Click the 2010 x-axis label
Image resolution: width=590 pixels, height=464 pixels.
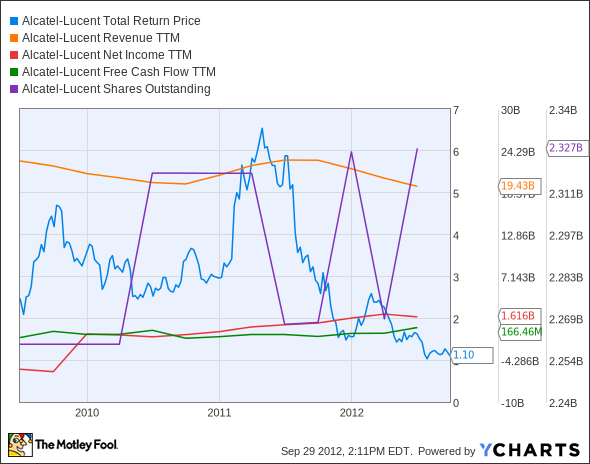click(87, 413)
